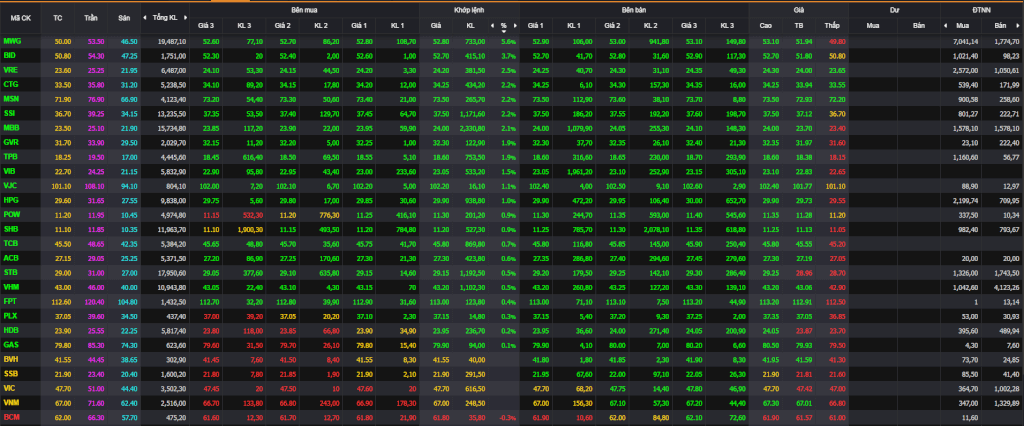Sort by the TC reference price header
The height and width of the screenshot is (426, 1024).
(57, 18)
